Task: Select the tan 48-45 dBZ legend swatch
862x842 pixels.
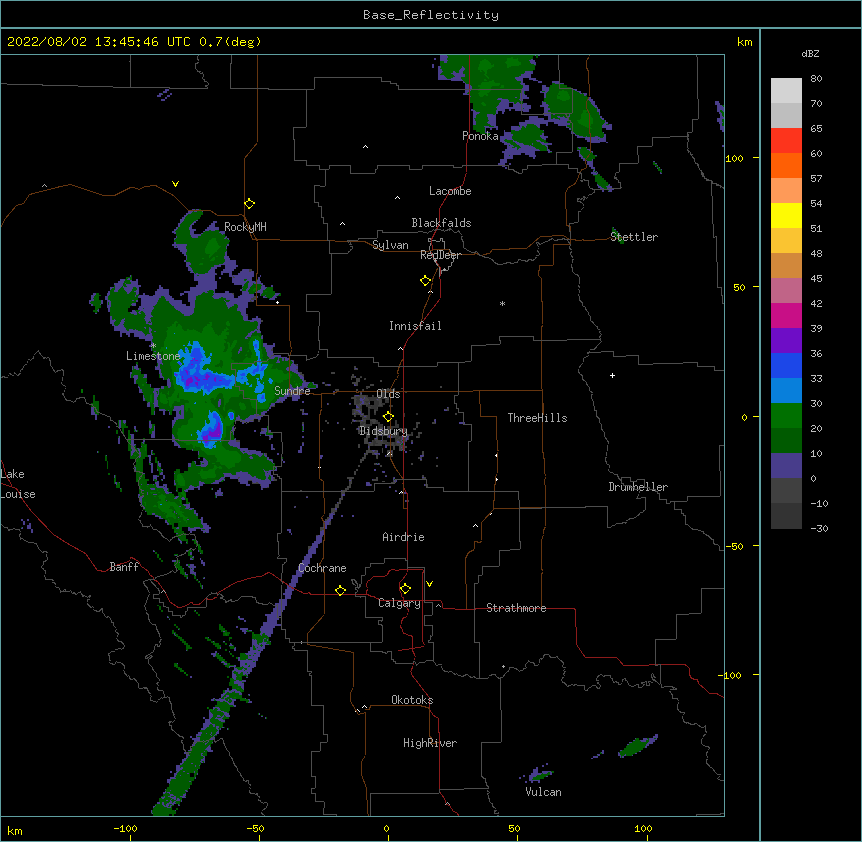Action: [786, 266]
